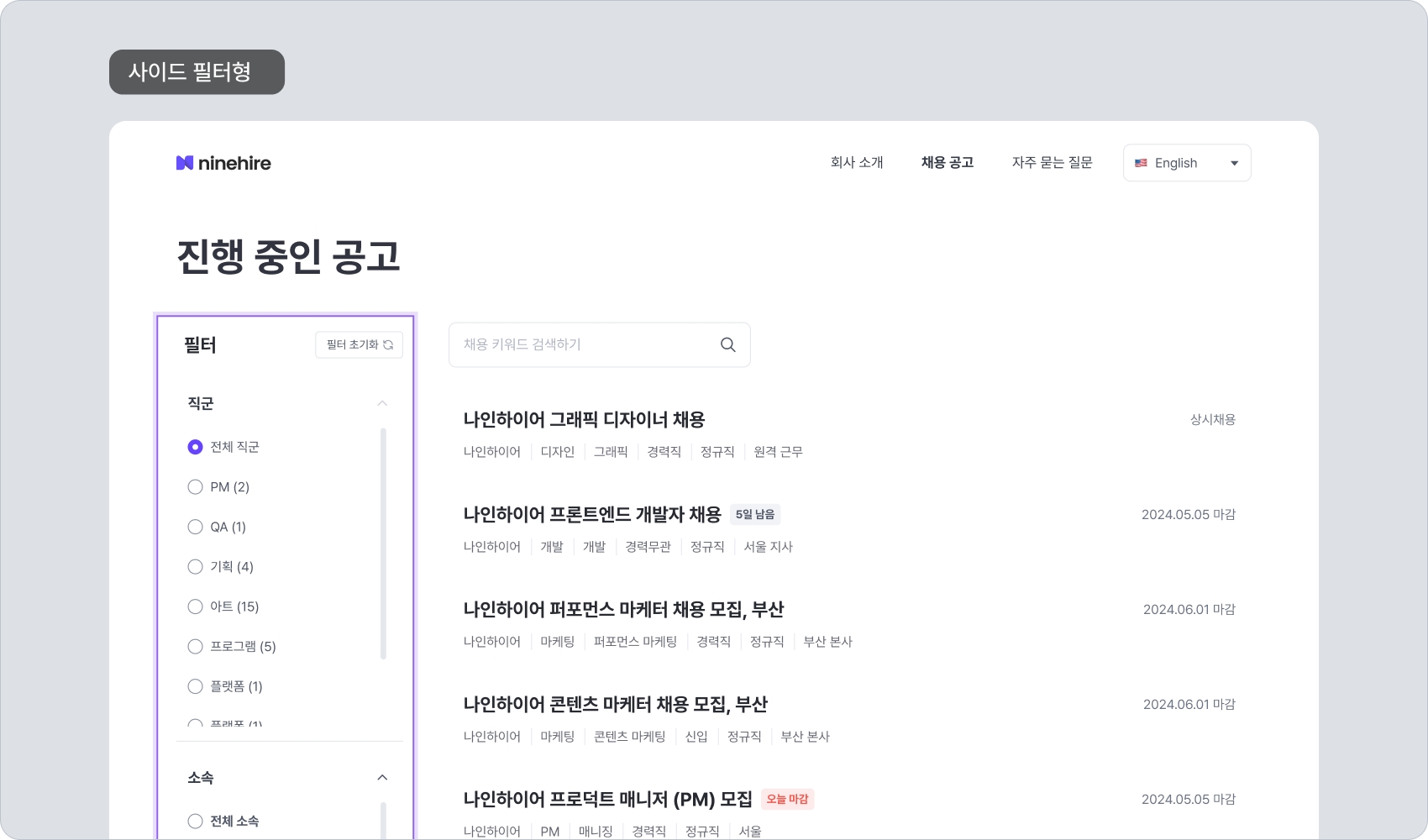1428x840 pixels.
Task: Click the 5일 남음 badge
Action: click(x=755, y=514)
